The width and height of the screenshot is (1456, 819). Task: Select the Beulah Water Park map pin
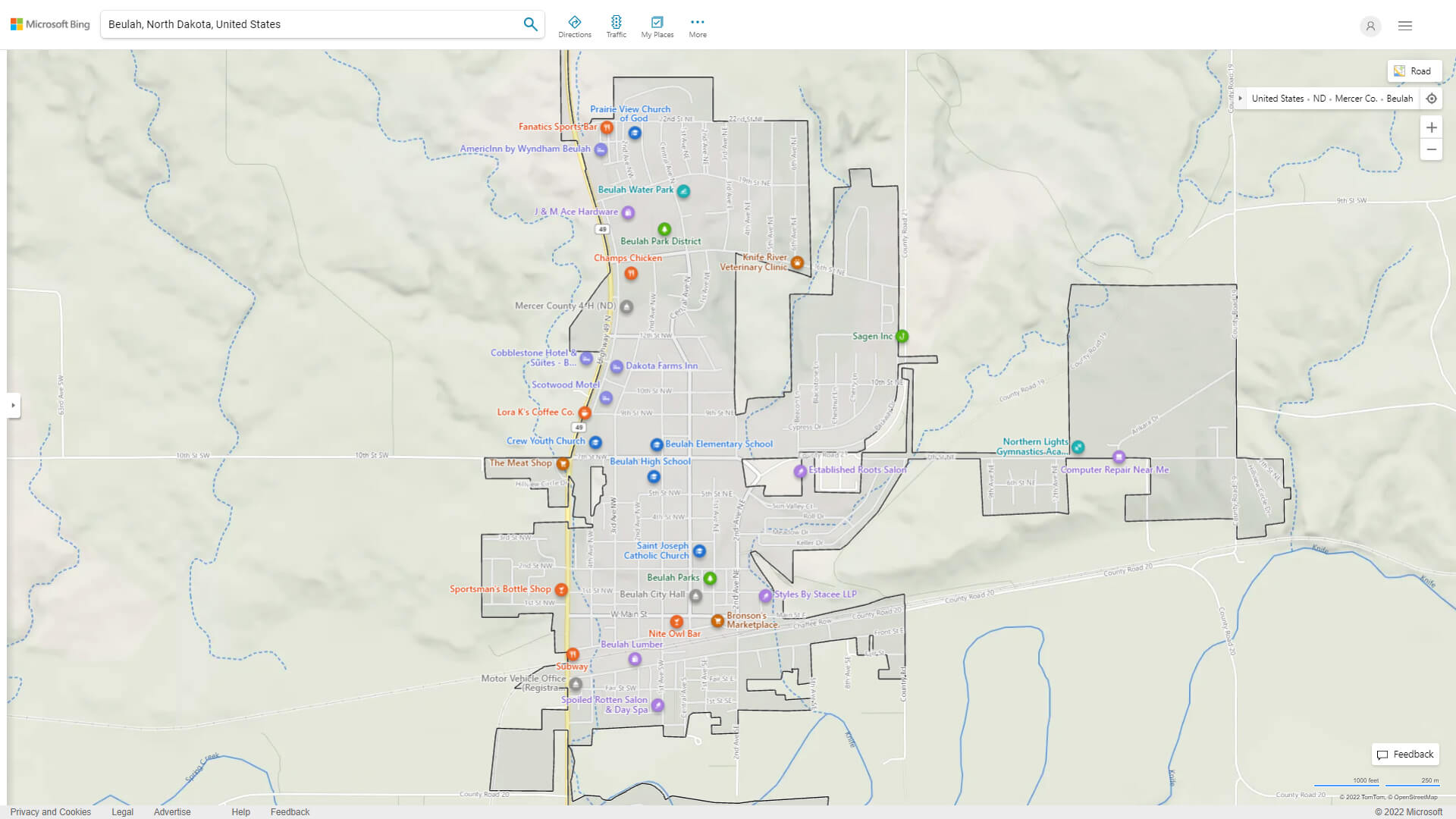click(683, 191)
